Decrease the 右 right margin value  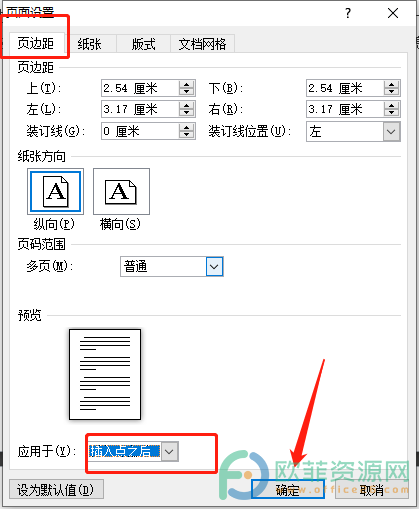pos(392,113)
